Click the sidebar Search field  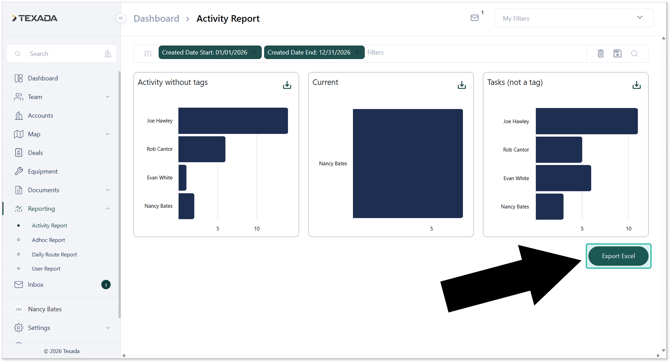pos(62,54)
